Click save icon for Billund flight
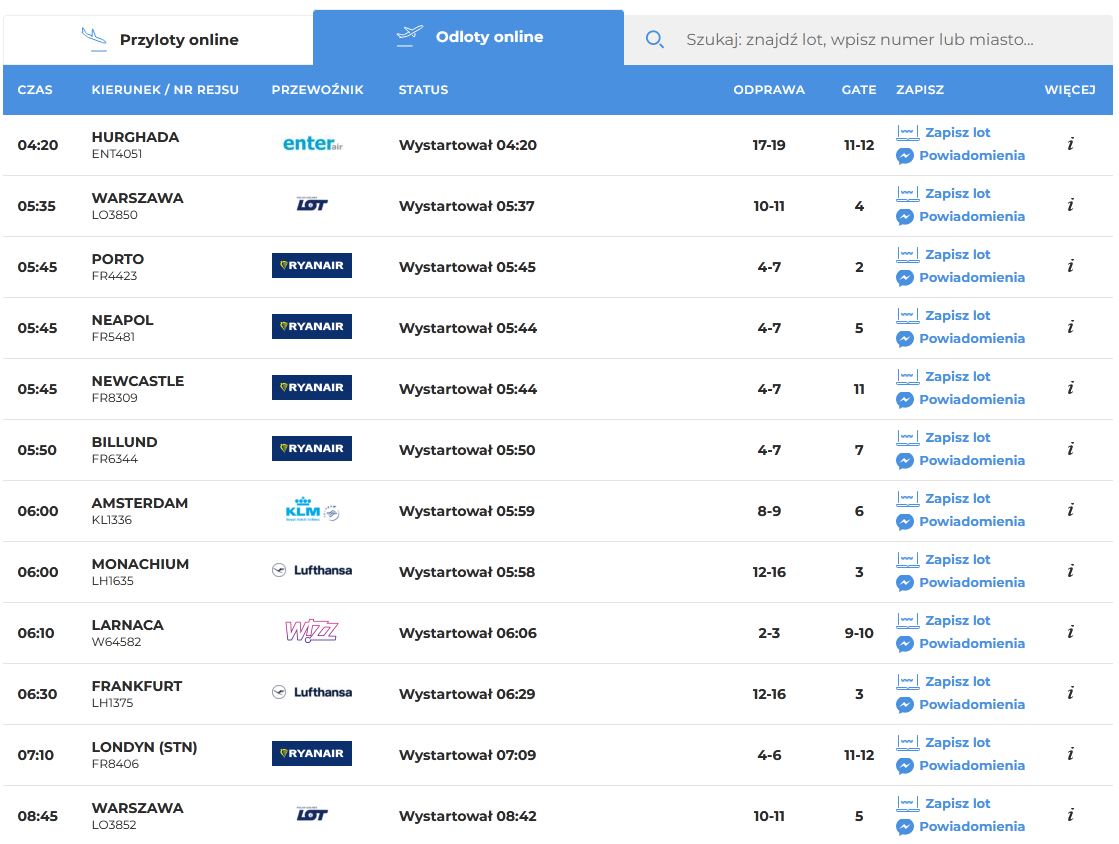 pyautogui.click(x=907, y=438)
